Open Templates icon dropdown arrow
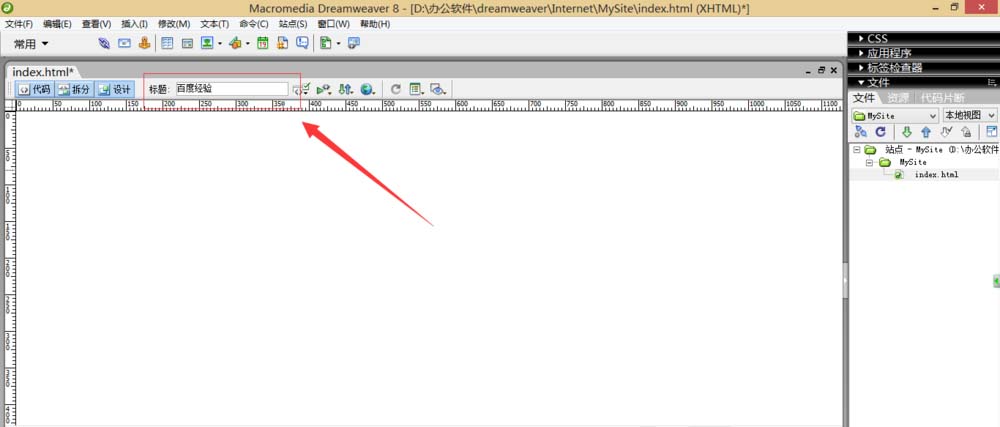The height and width of the screenshot is (427, 1000). coord(338,44)
